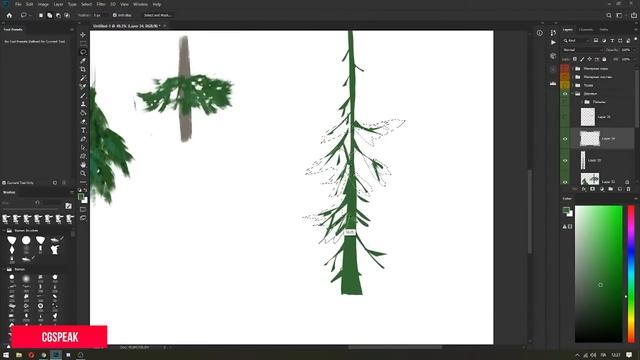Toggle the Current Tool Only checkbox

coord(4,183)
